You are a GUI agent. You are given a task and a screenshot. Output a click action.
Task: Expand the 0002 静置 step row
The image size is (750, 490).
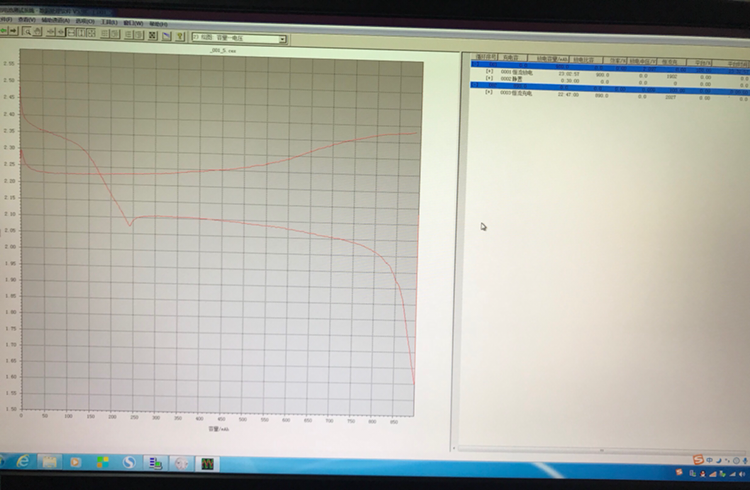pyautogui.click(x=489, y=78)
